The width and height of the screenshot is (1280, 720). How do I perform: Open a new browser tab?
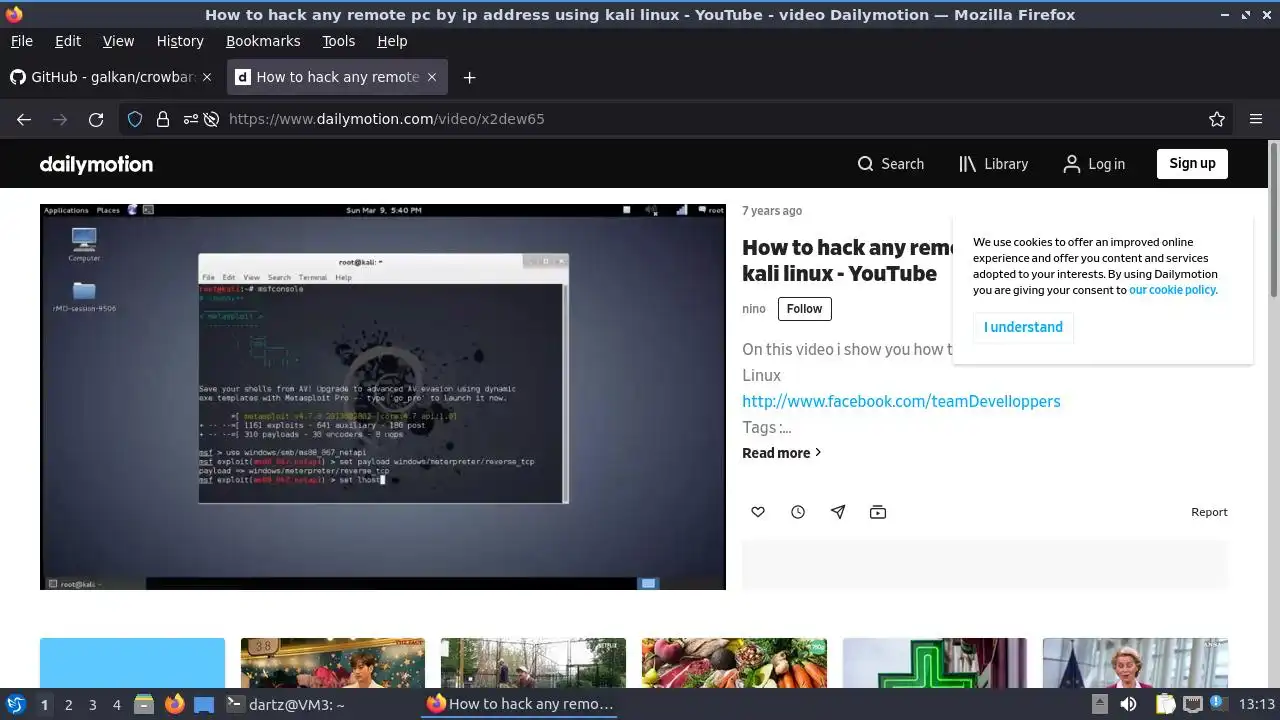click(x=469, y=77)
